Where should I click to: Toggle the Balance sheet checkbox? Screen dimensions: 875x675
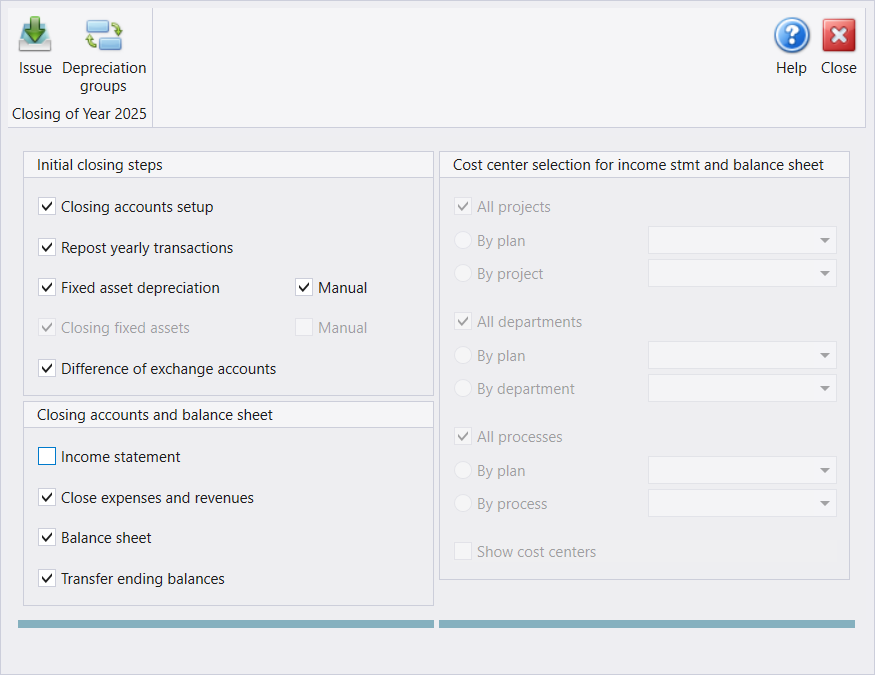click(47, 537)
